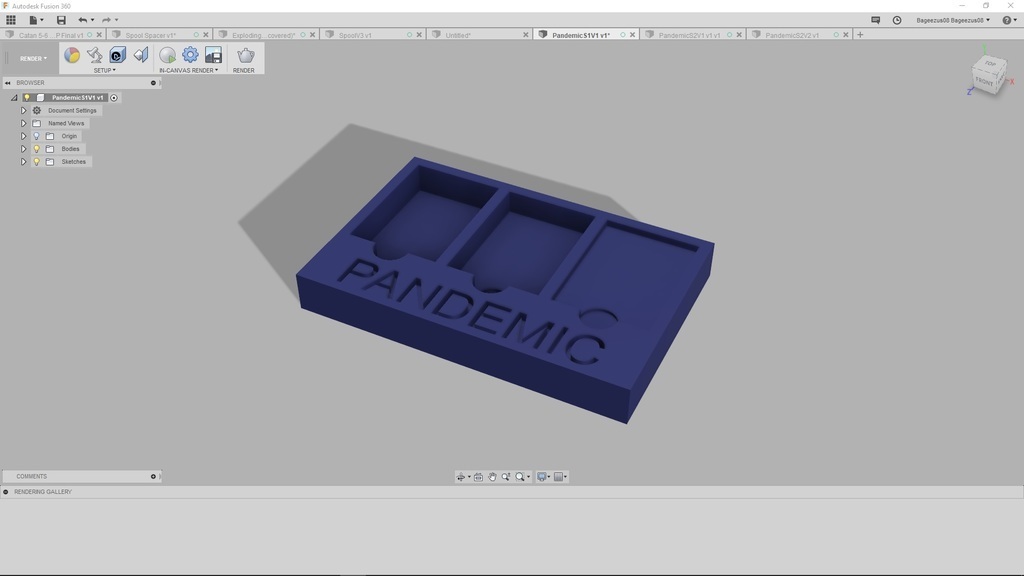Switch to Catan 5-6 tab

point(51,35)
